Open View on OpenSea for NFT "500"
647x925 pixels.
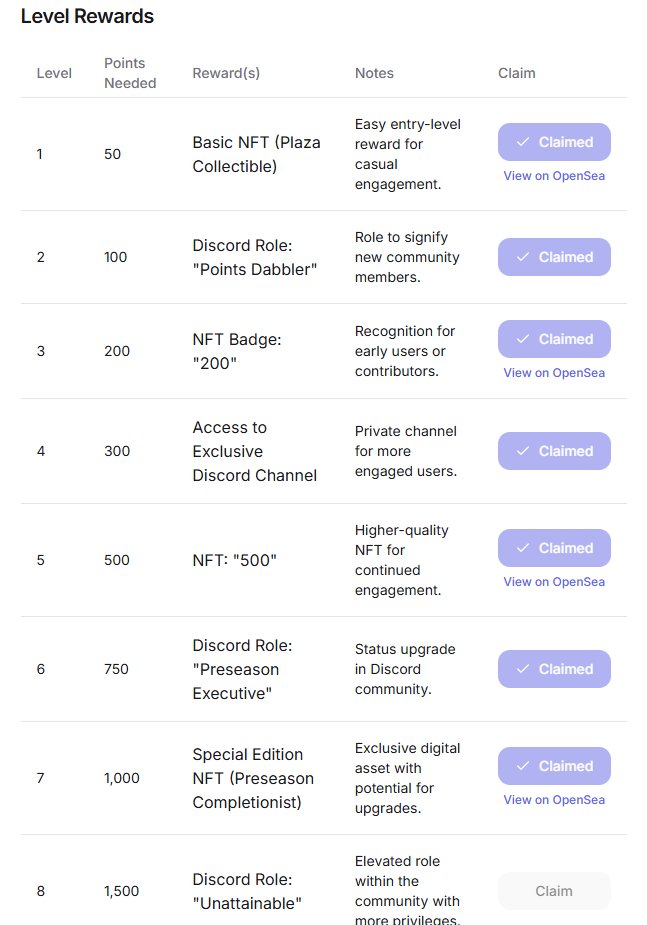tap(554, 582)
